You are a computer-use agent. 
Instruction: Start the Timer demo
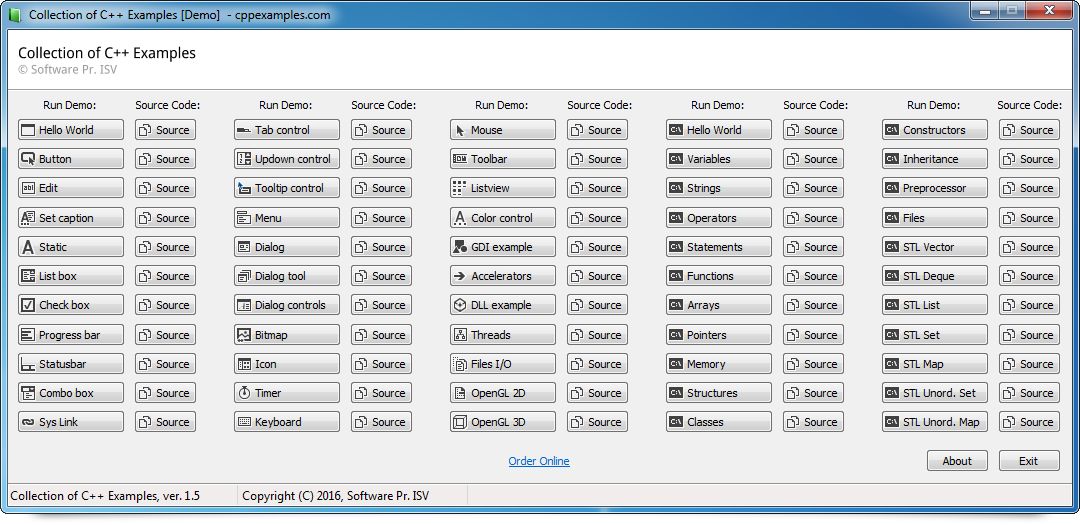(x=287, y=393)
